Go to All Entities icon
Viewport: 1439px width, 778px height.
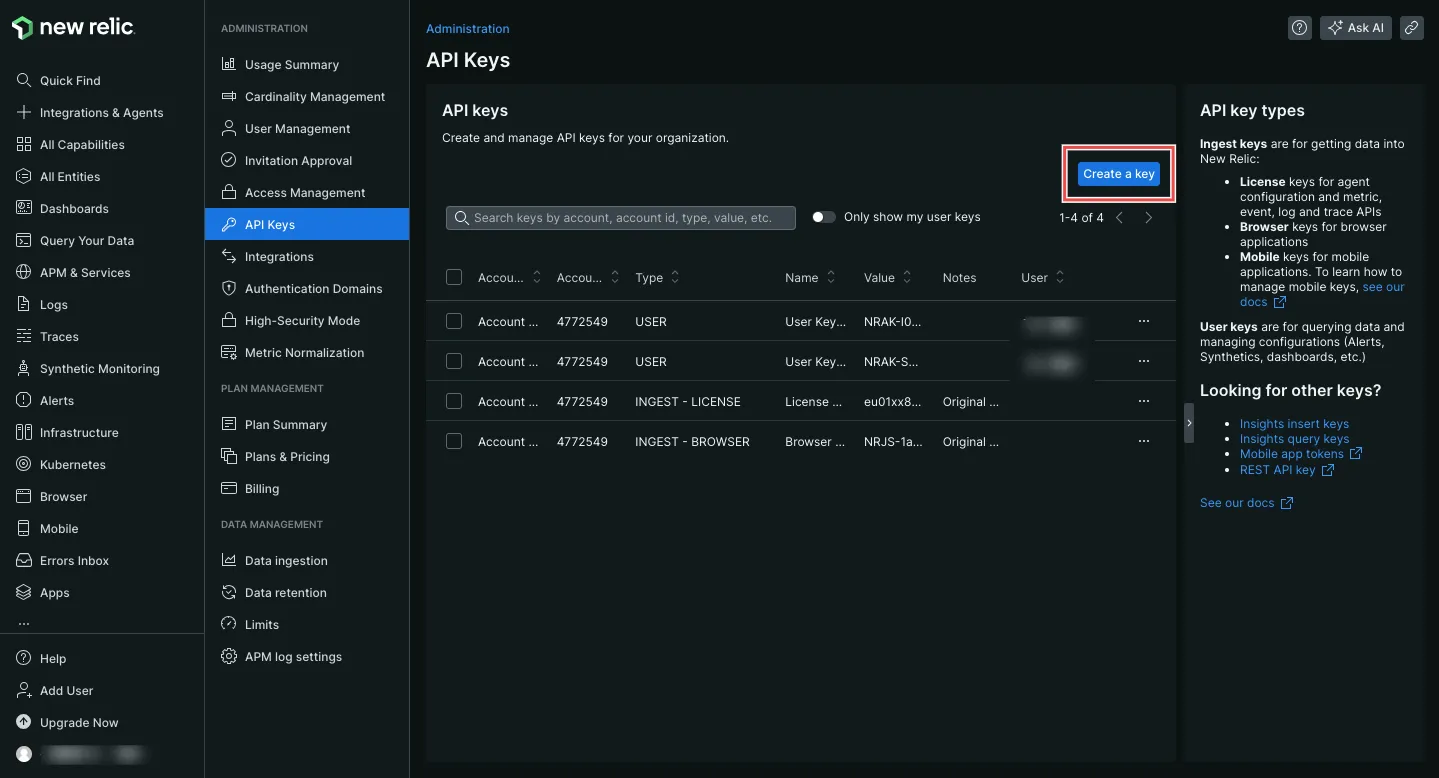coord(24,177)
